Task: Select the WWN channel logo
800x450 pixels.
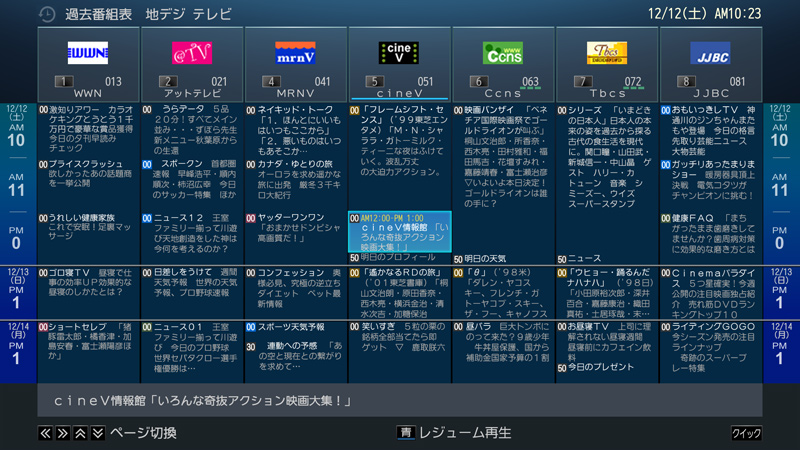Action: tap(88, 53)
